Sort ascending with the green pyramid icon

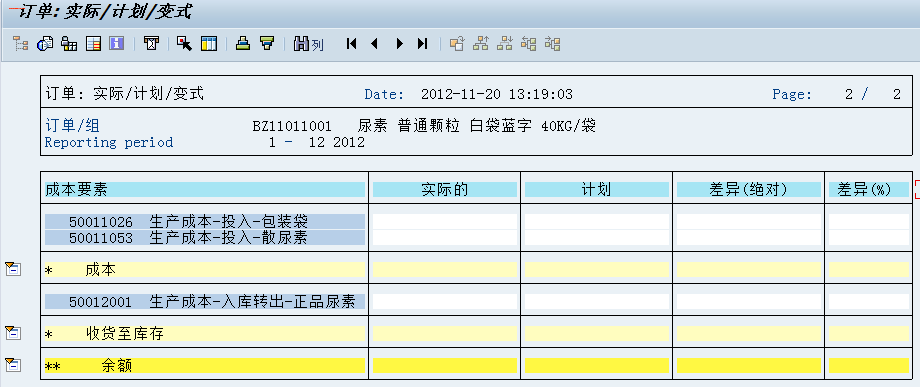243,44
